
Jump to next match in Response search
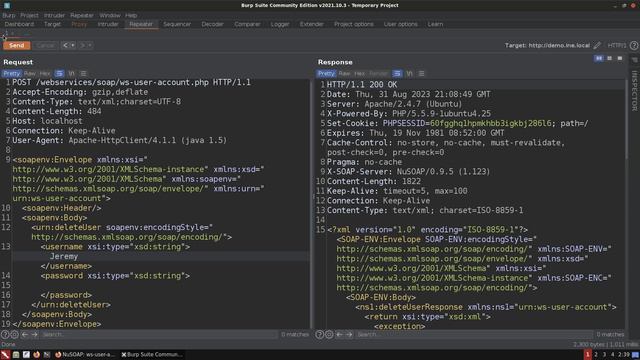click(349, 335)
